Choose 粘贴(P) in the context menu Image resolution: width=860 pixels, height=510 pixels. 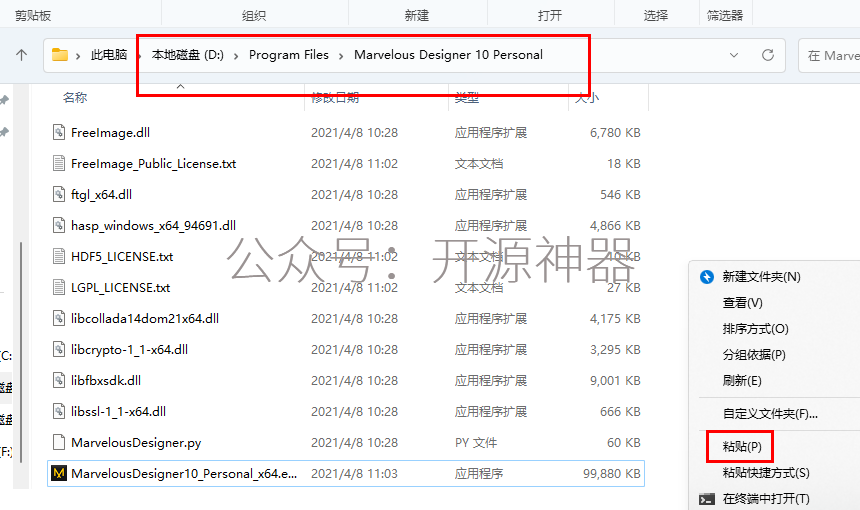click(742, 447)
